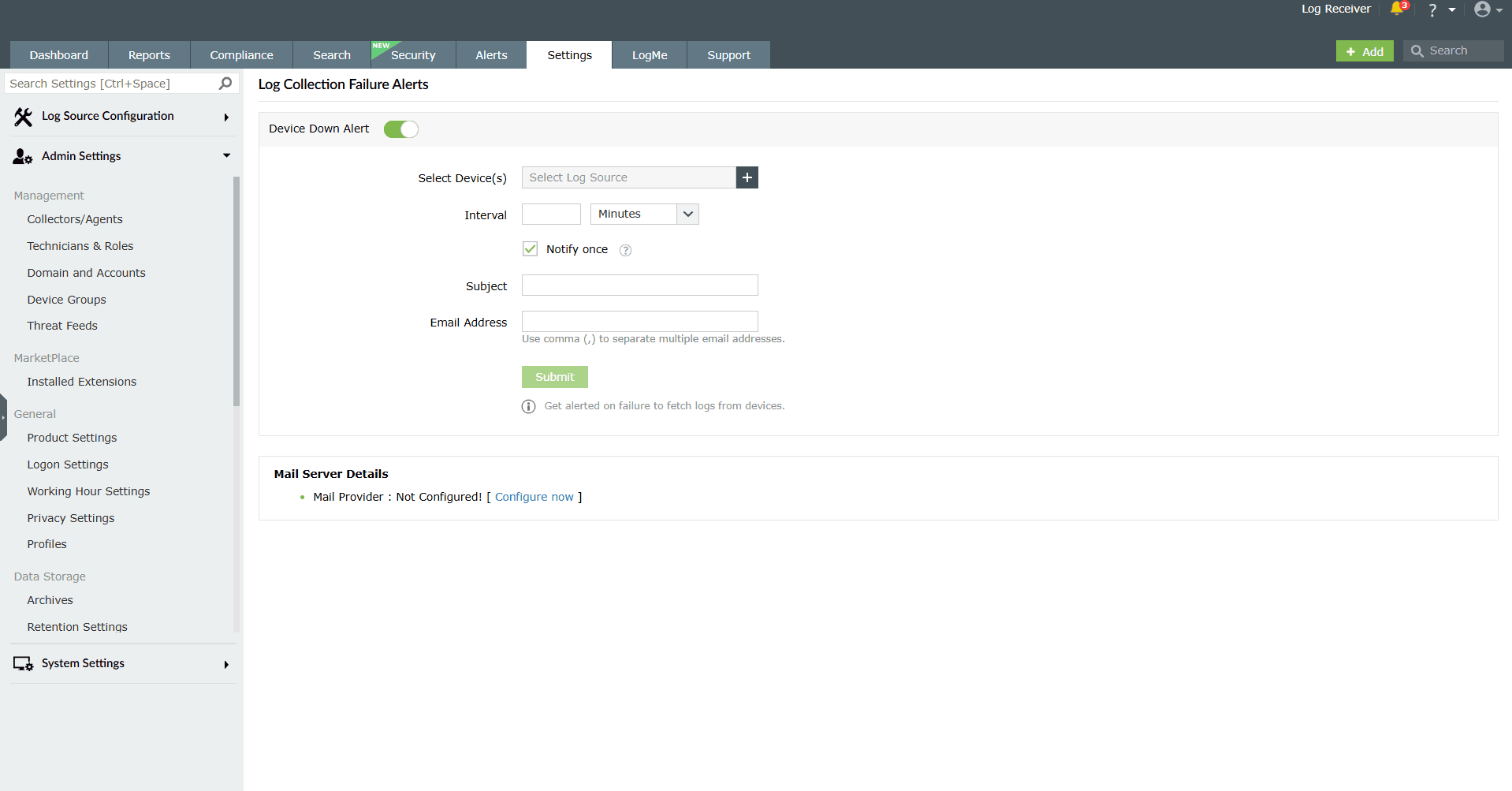1512x791 pixels.
Task: Open Technicians & Roles settings
Action: [80, 246]
